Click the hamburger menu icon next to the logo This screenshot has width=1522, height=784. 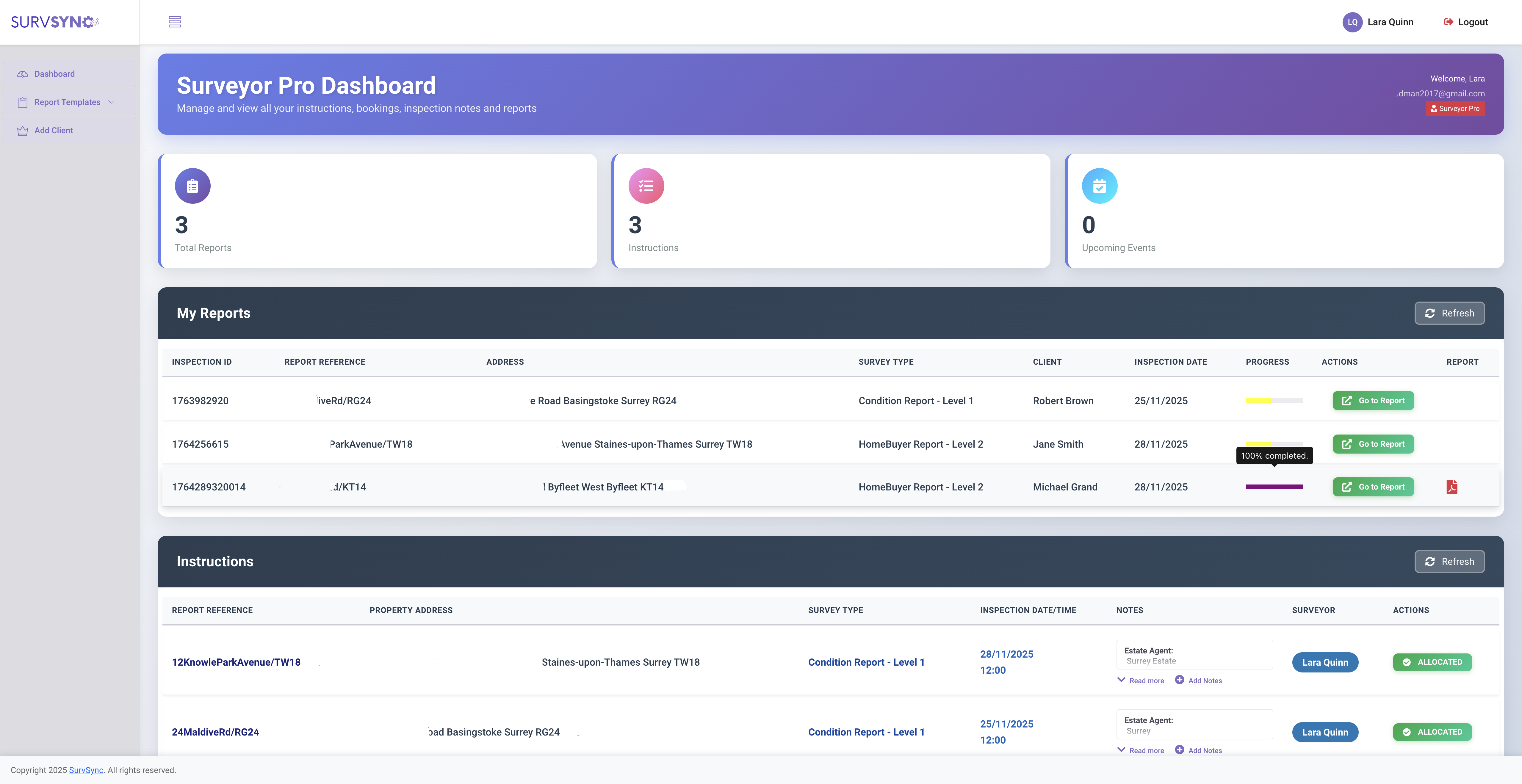click(175, 22)
